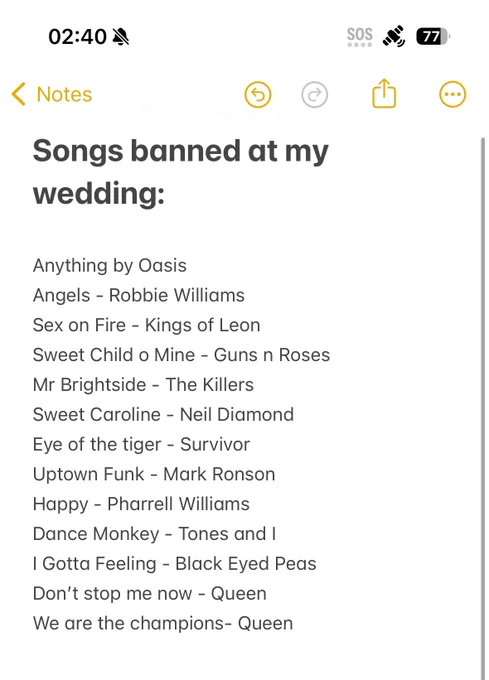489x680 pixels.
Task: Click the note's vertical scrollbar
Action: click(x=482, y=408)
